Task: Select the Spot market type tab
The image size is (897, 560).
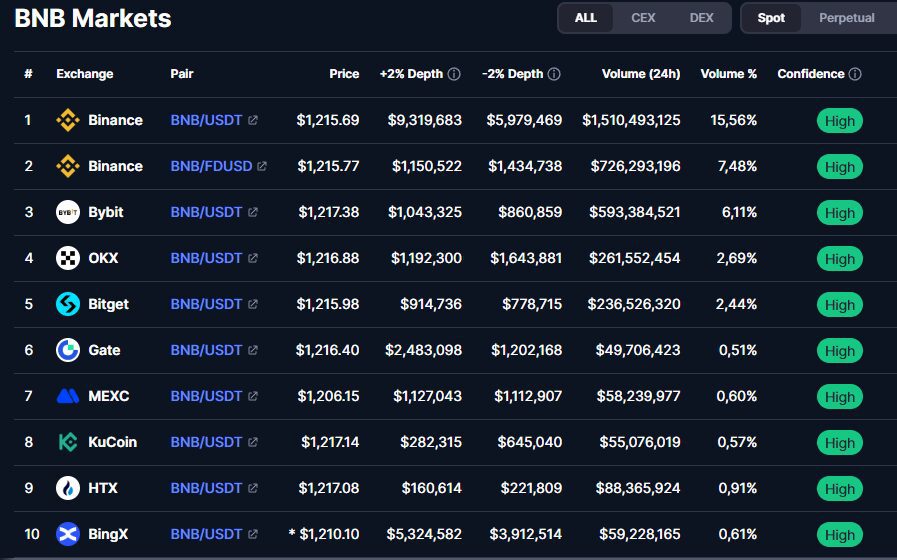Action: tap(771, 18)
